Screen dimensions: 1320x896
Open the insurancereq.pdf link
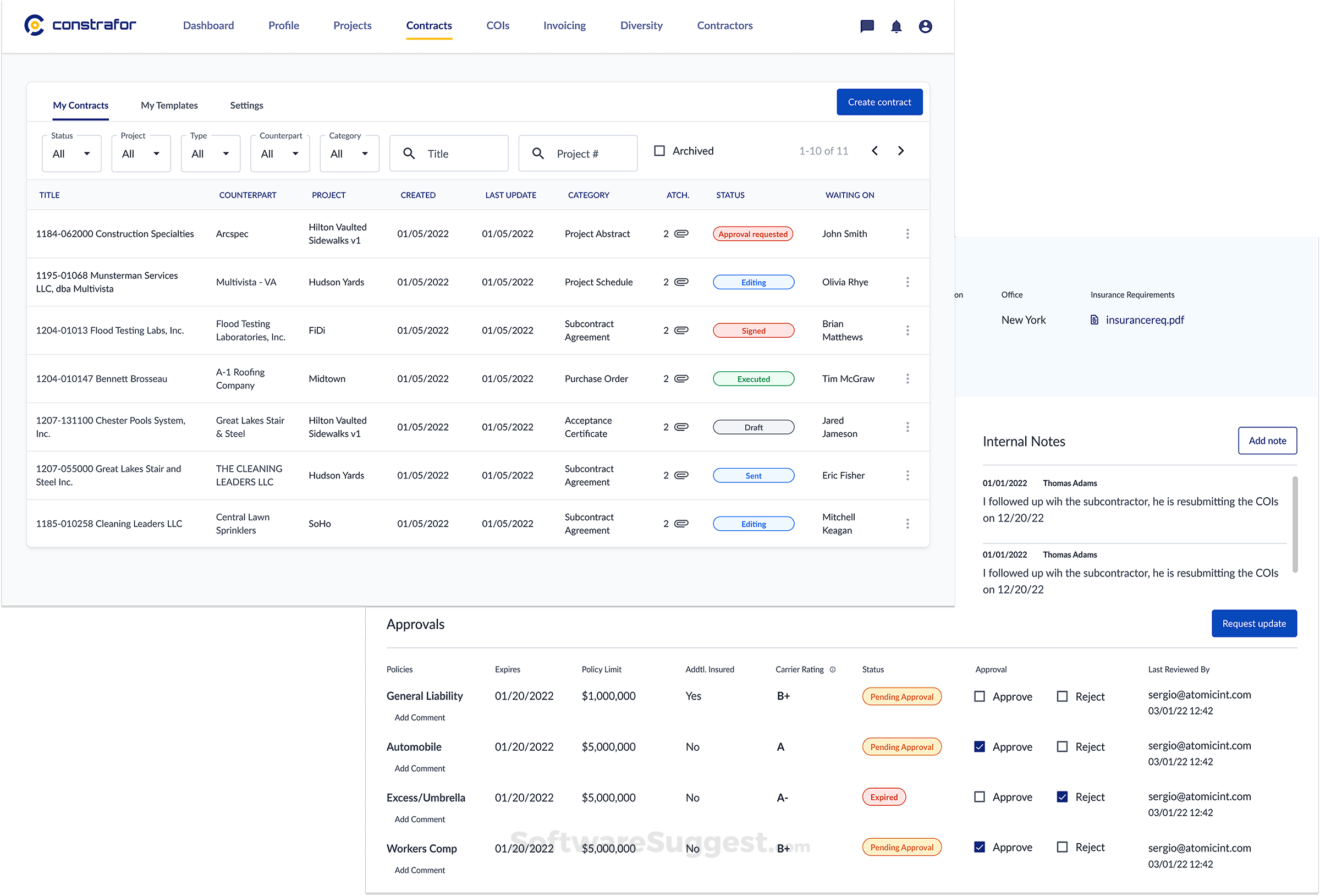tap(1144, 320)
